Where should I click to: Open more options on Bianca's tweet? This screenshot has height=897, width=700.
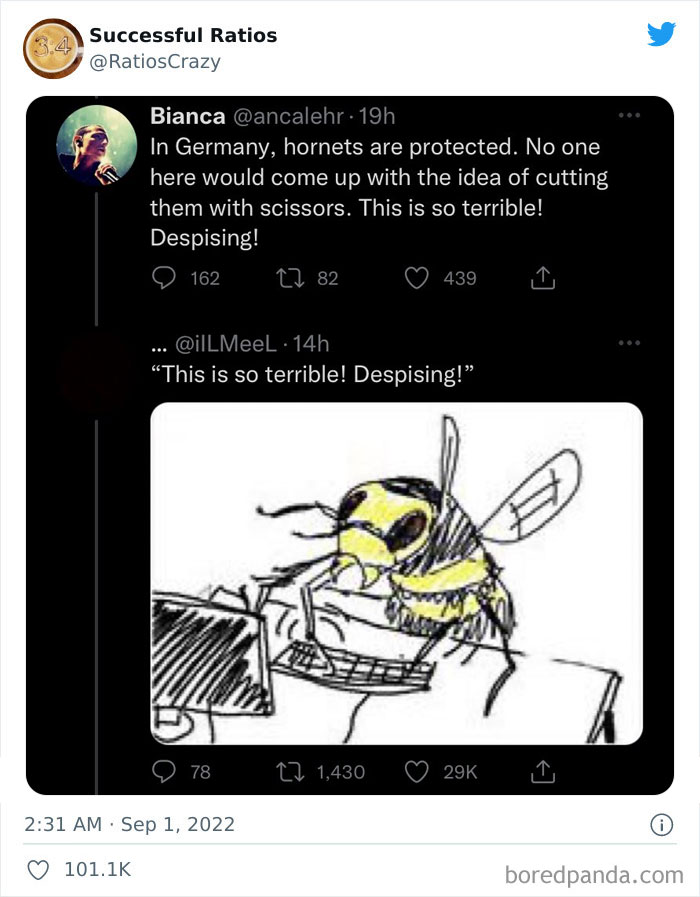[628, 116]
